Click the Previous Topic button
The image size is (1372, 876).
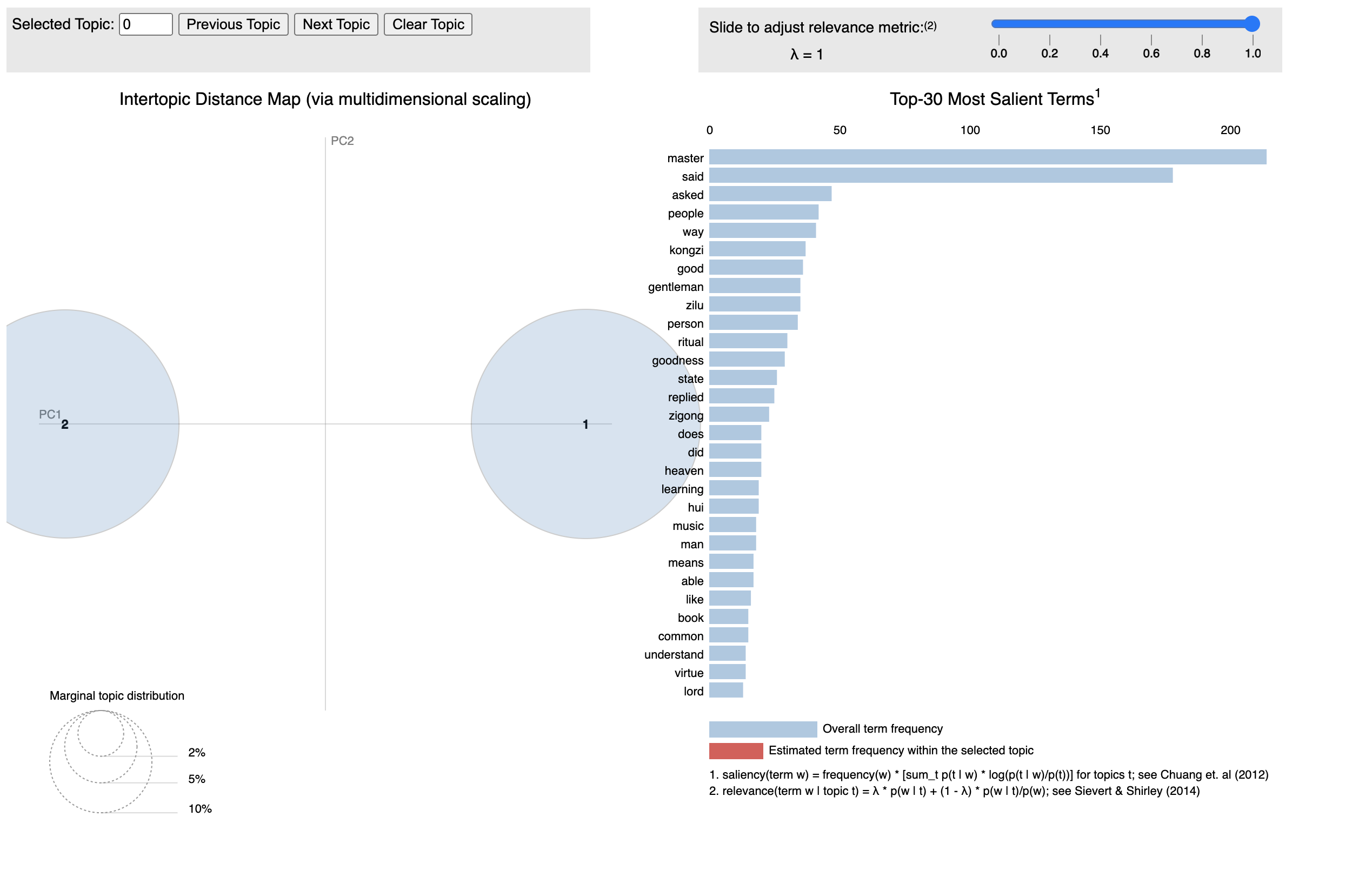(x=233, y=24)
